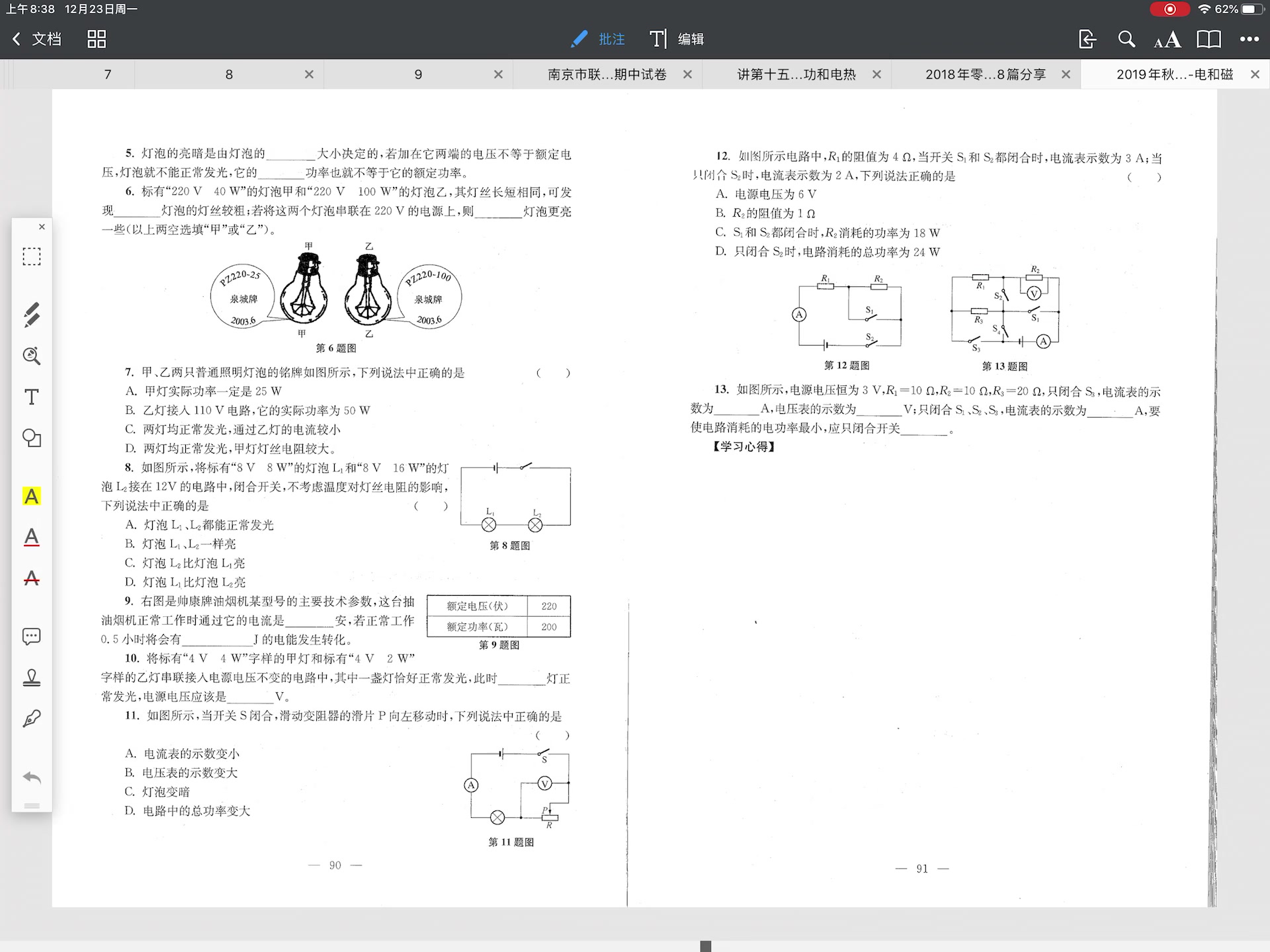Open the more options menu with three dots
This screenshot has width=1270, height=952.
[x=1250, y=39]
